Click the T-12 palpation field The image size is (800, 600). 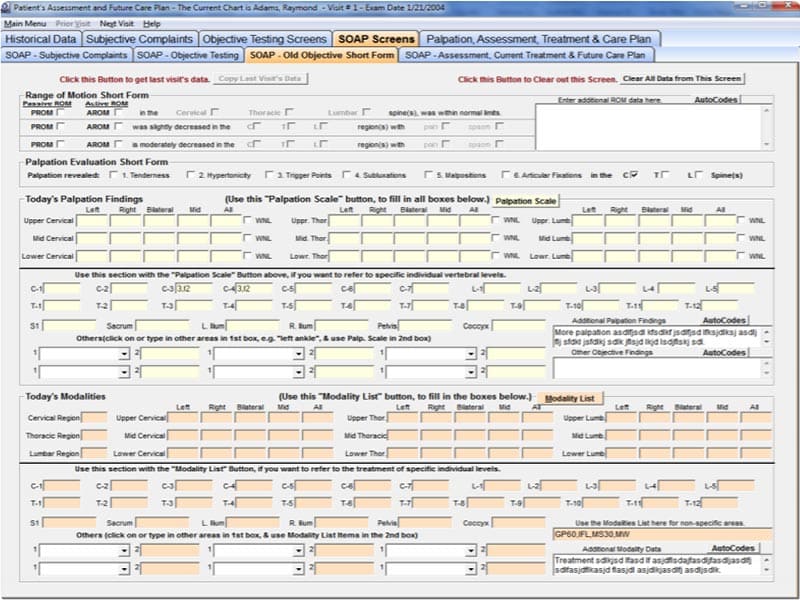tap(719, 306)
